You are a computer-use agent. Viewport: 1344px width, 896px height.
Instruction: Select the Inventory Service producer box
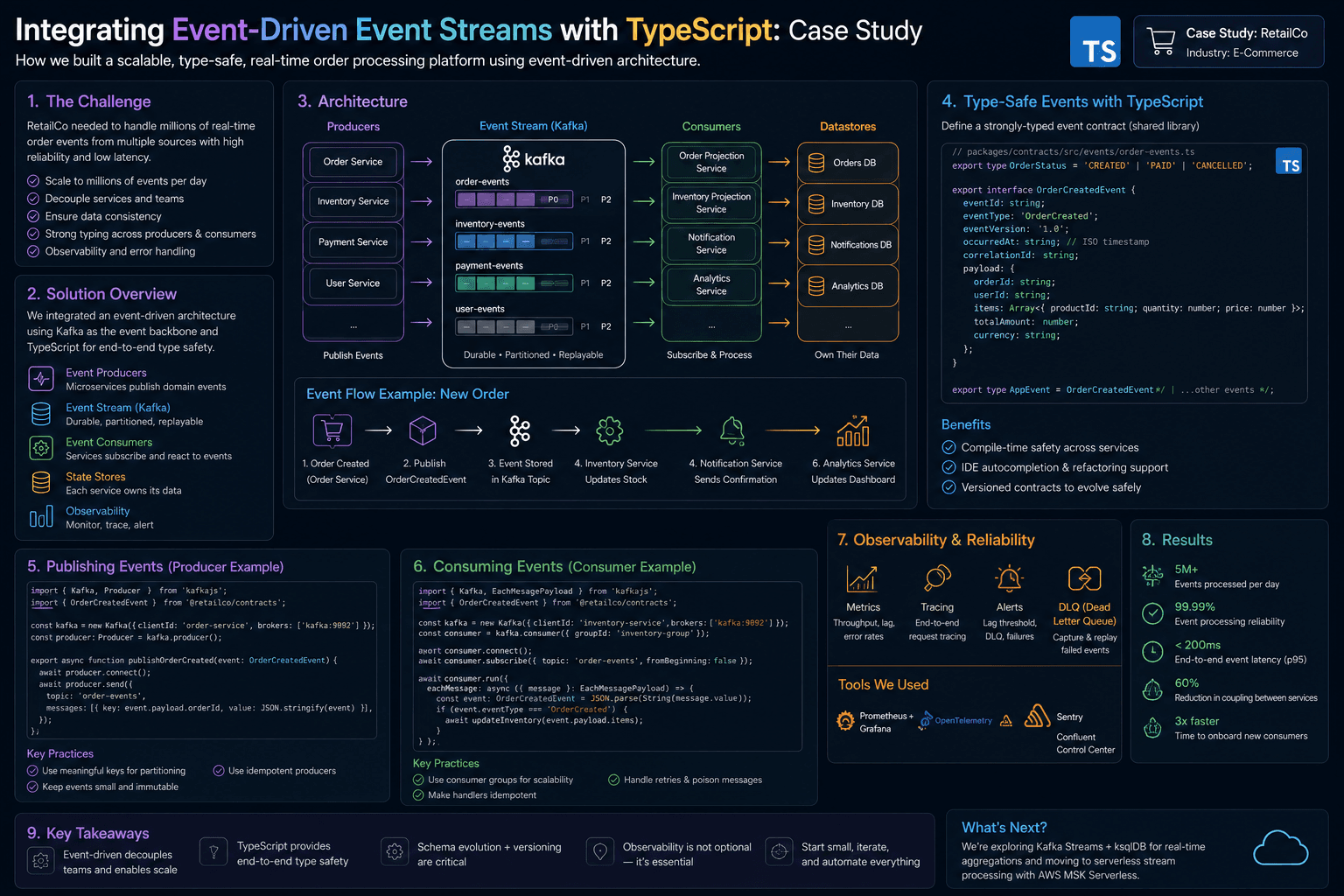[353, 201]
